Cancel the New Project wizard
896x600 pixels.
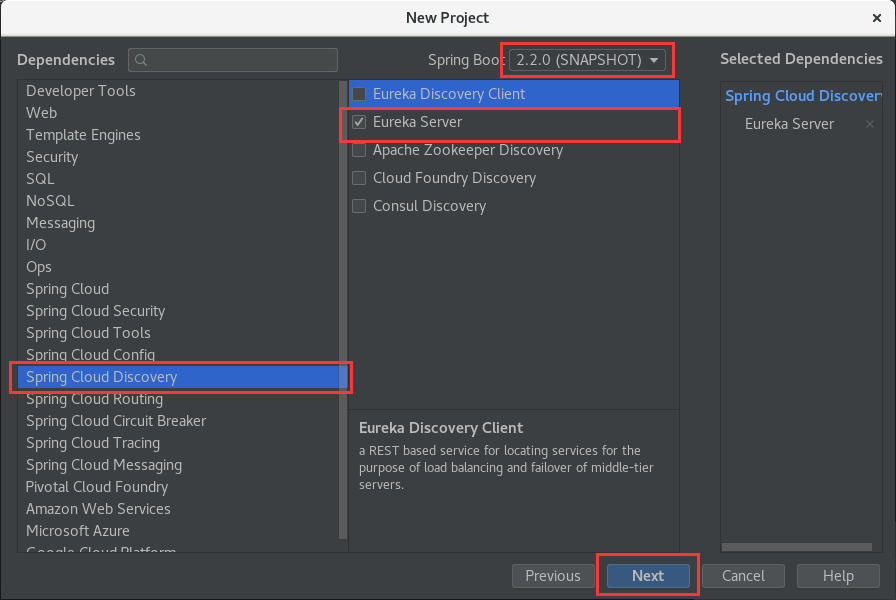(x=743, y=576)
